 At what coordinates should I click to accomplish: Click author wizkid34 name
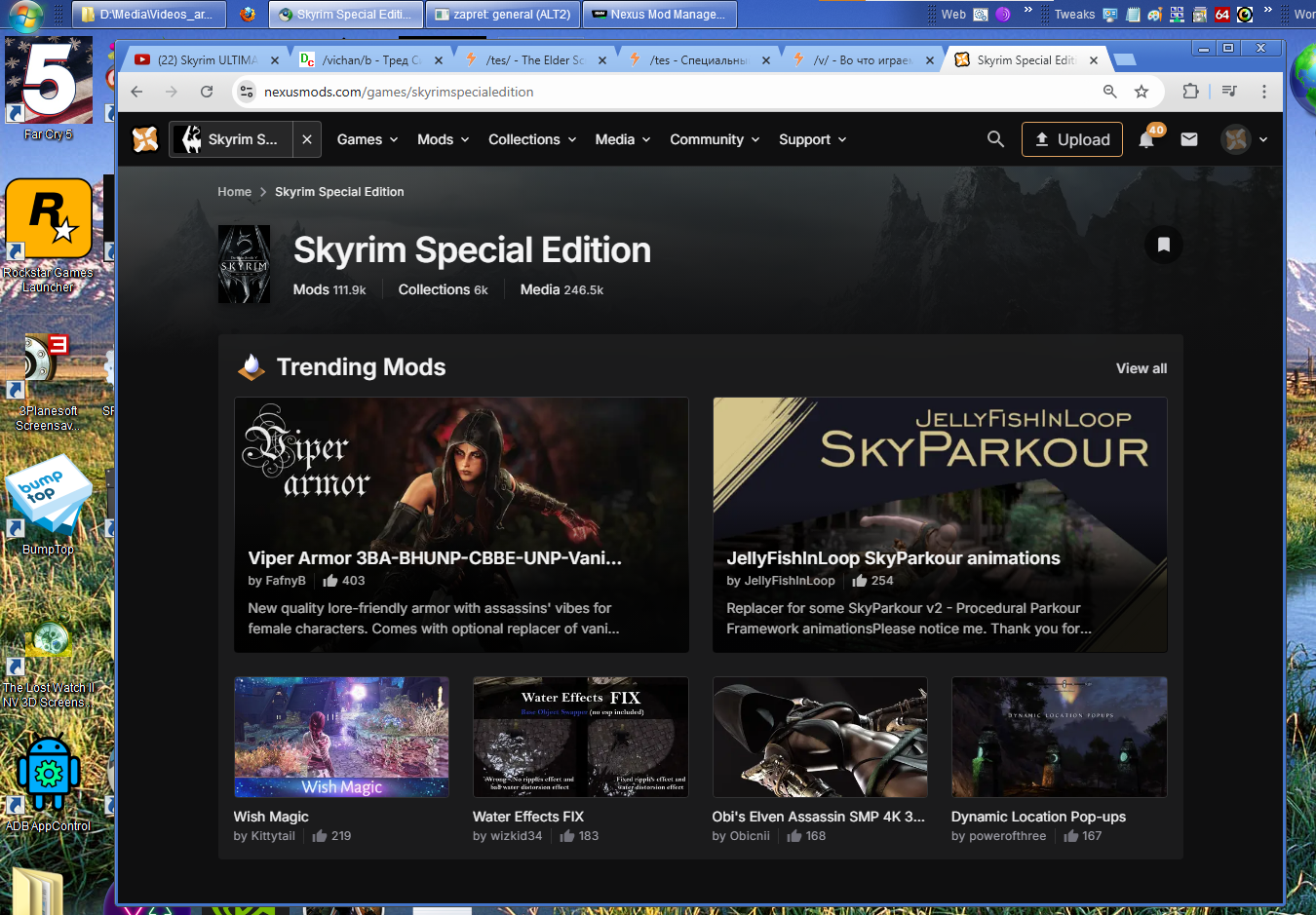coord(516,836)
